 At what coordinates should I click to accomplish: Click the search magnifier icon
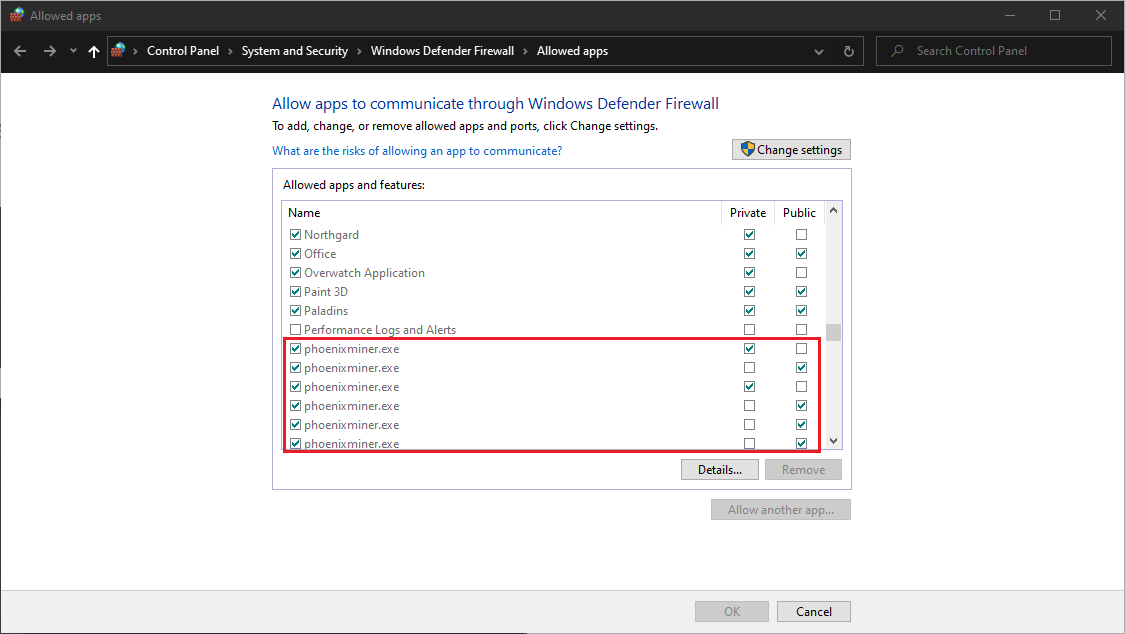click(x=897, y=51)
